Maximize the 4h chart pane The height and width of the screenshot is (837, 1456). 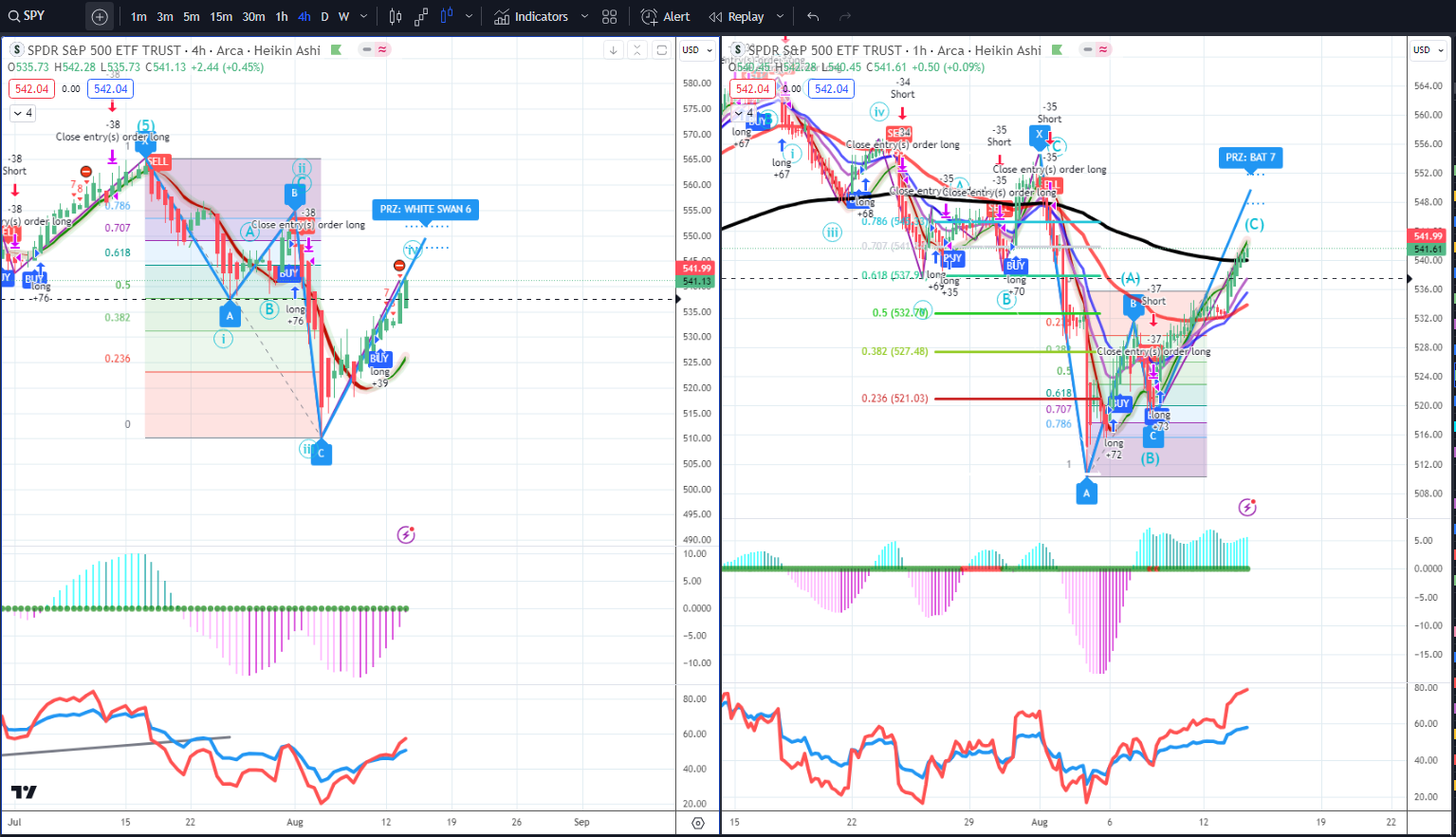pos(661,50)
